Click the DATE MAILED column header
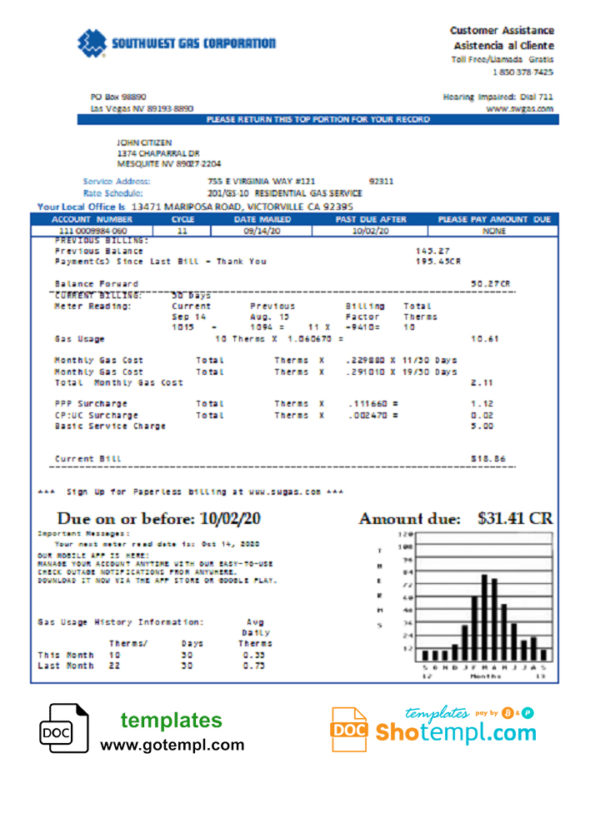Screen dimensions: 600x833 (262, 219)
